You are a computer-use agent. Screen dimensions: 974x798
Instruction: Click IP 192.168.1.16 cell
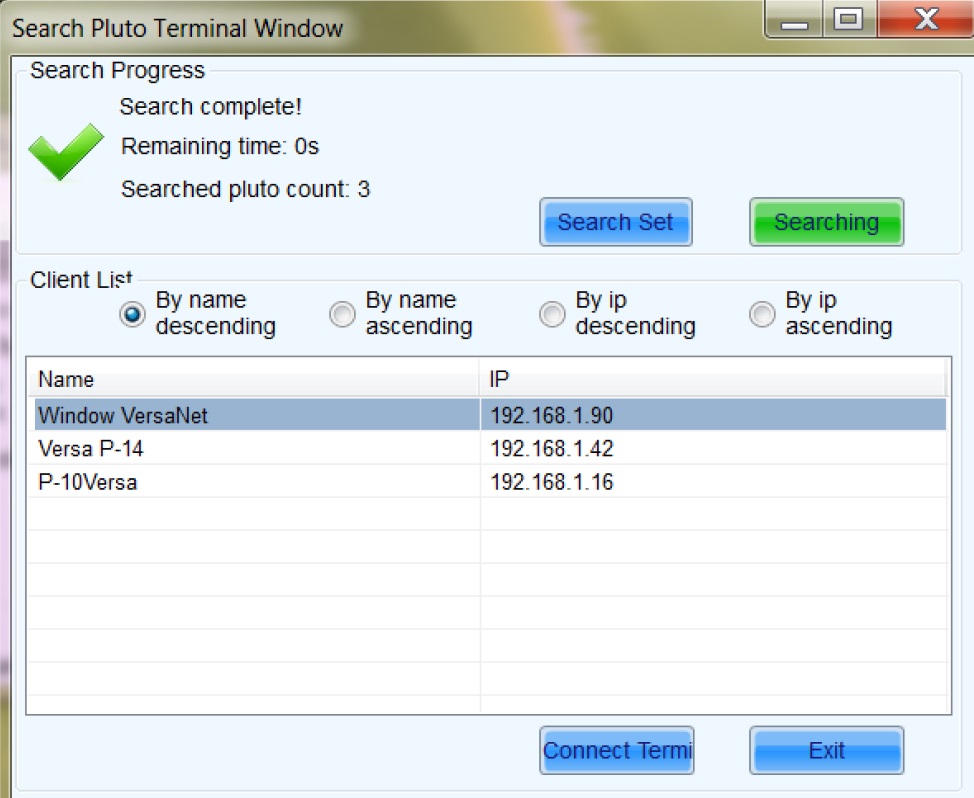(712, 482)
